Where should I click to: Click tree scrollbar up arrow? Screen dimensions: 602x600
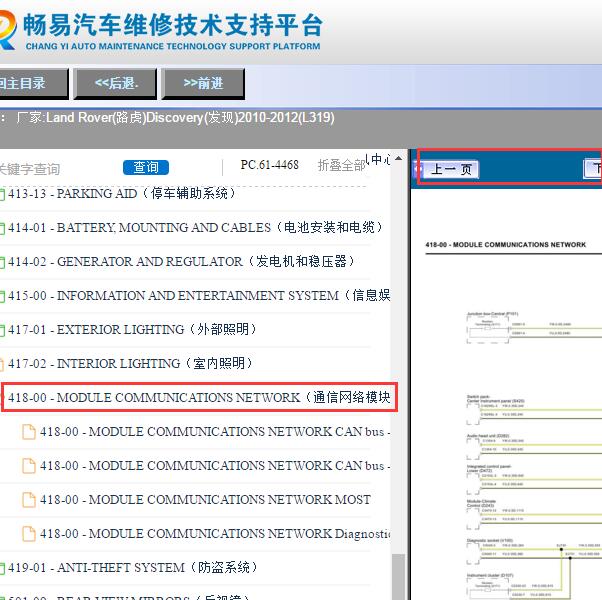pyautogui.click(x=399, y=158)
